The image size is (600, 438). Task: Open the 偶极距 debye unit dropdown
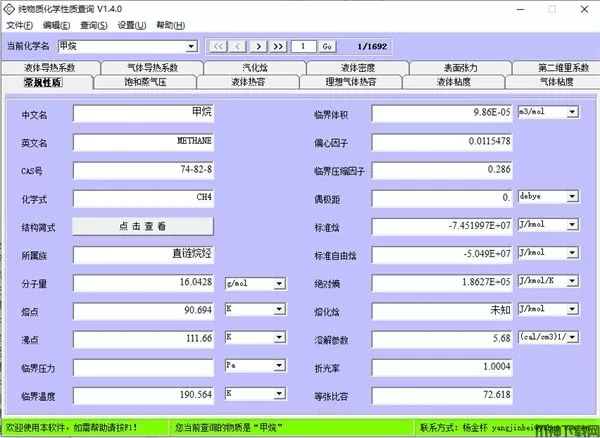pyautogui.click(x=572, y=197)
